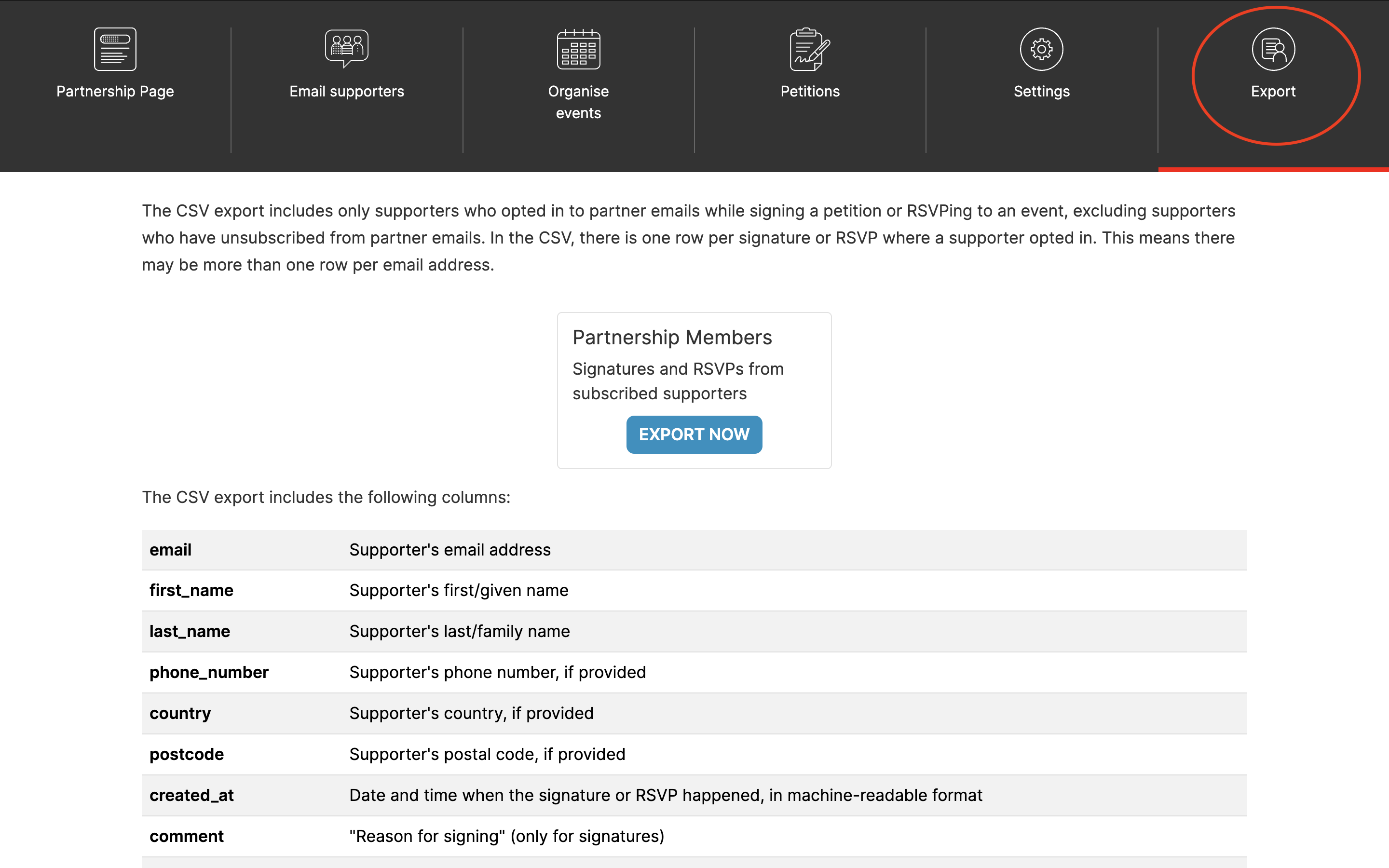Open the Settings tab label
This screenshot has width=1389, height=868.
click(x=1041, y=91)
